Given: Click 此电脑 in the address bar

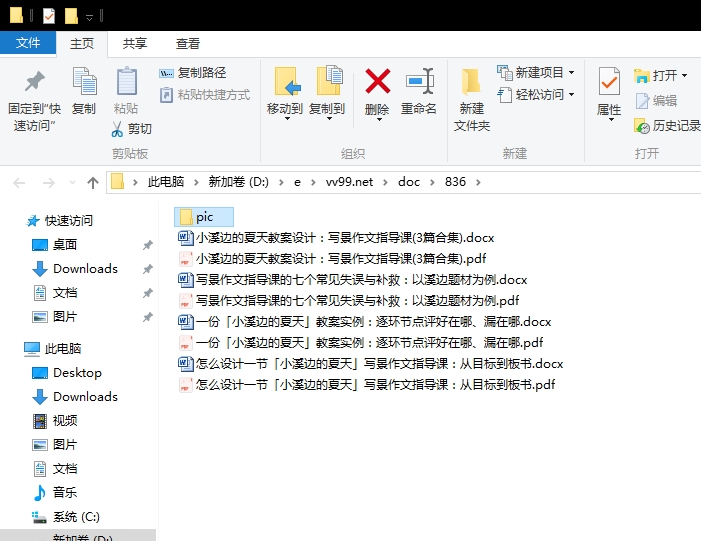Looking at the screenshot, I should 166,182.
